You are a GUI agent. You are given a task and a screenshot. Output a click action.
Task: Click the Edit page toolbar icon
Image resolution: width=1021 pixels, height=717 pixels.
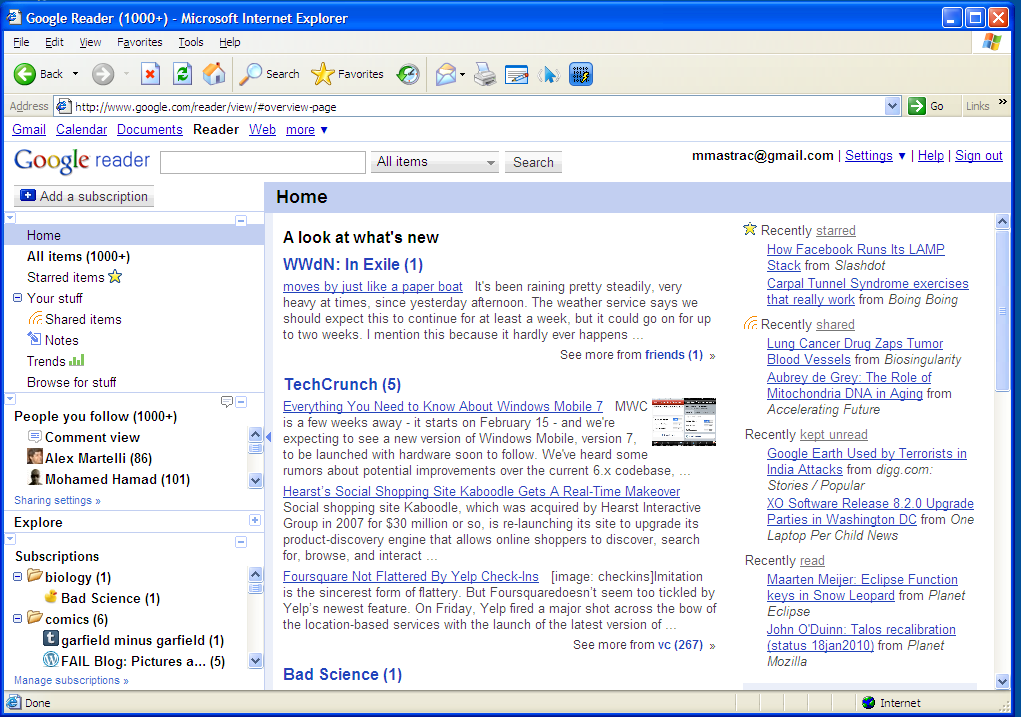[x=516, y=74]
